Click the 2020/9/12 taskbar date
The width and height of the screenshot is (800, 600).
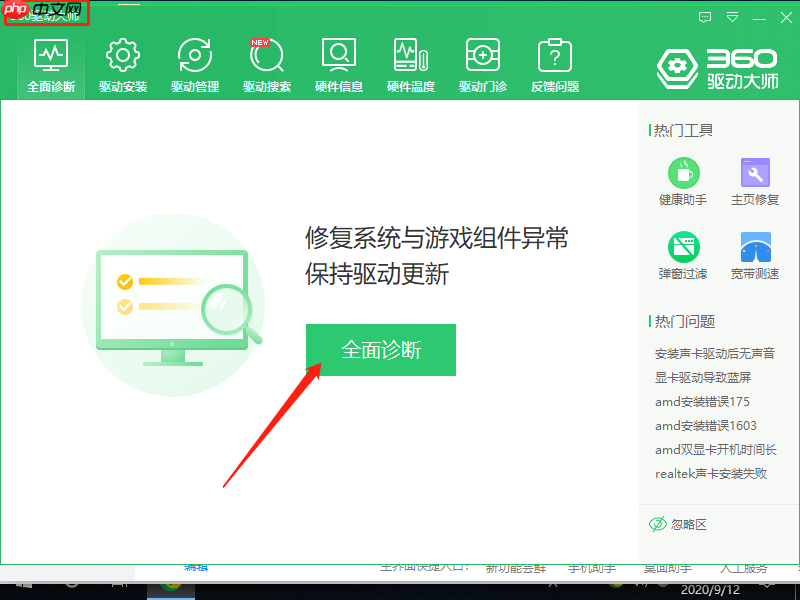click(x=710, y=590)
